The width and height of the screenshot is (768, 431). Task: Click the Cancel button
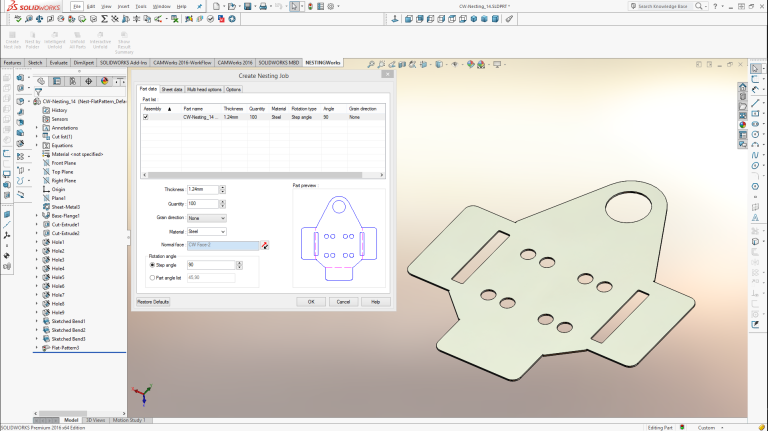[x=343, y=302]
